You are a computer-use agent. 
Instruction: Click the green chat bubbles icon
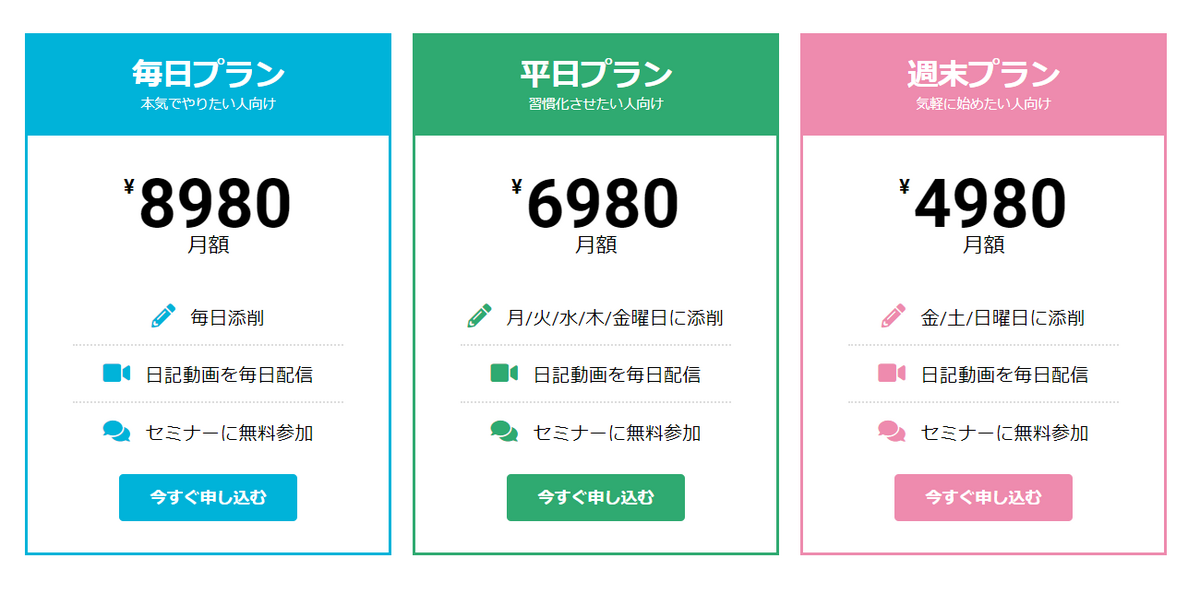pyautogui.click(x=504, y=431)
